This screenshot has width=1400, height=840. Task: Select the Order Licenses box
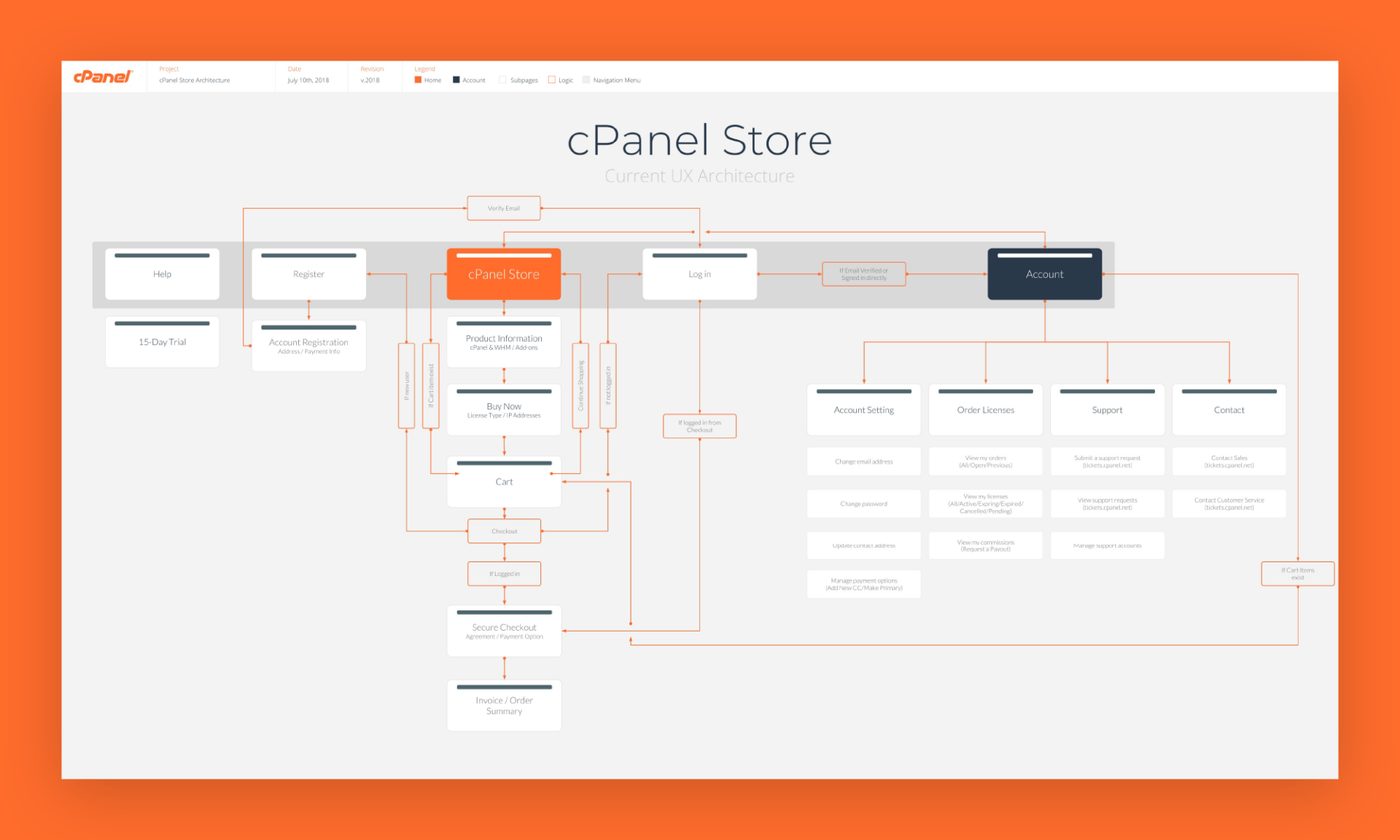click(x=986, y=410)
